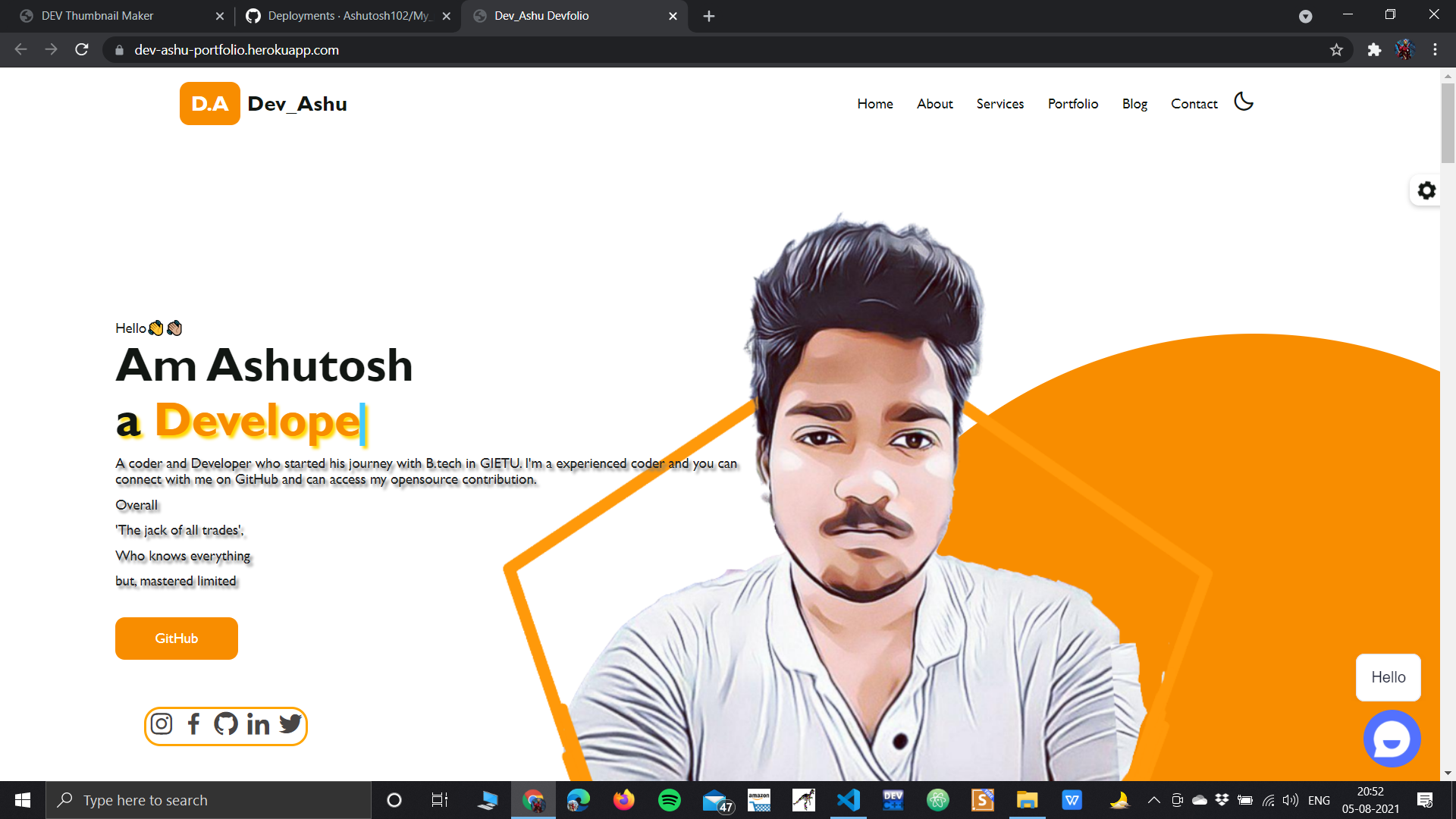Toggle dark mode with the moon icon

[1243, 102]
